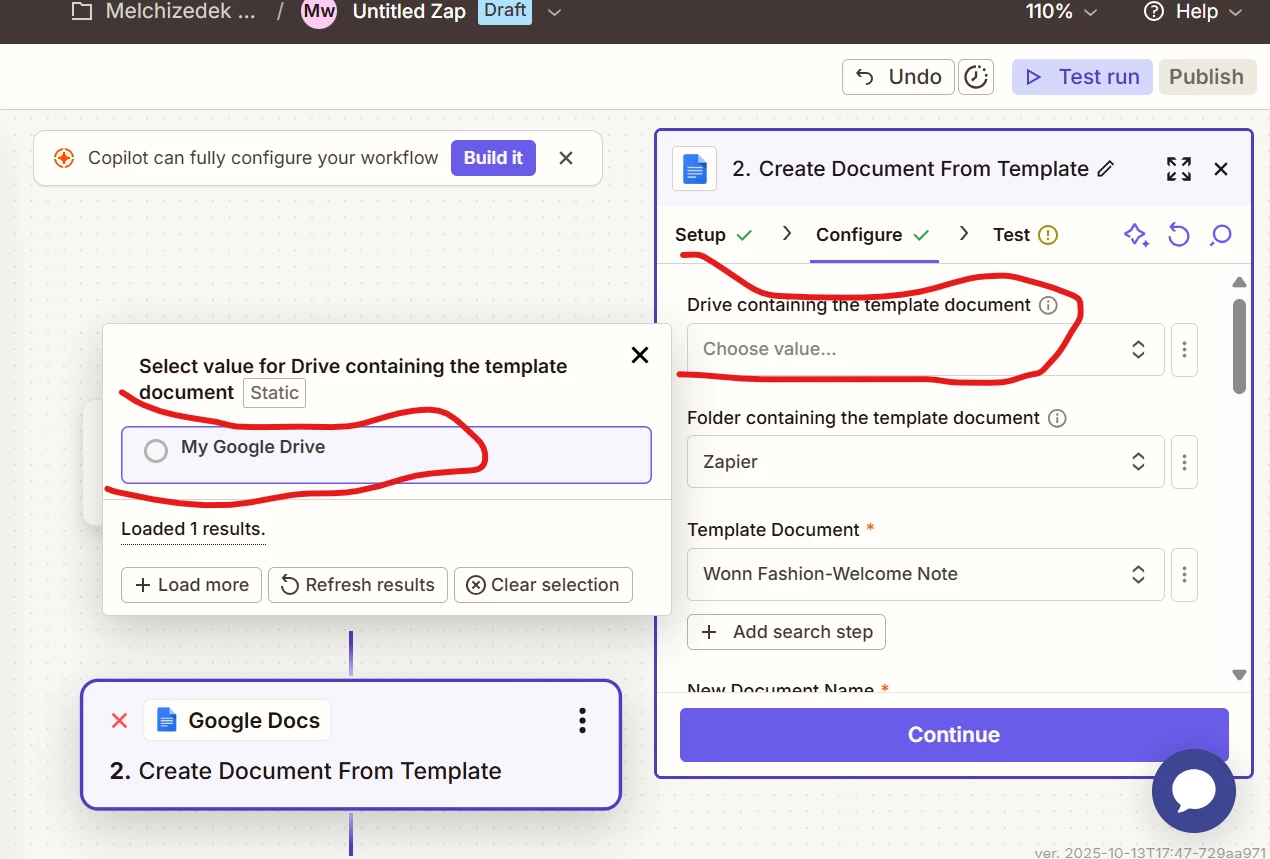The image size is (1270, 859).
Task: Click the search magnifier icon in panel
Action: [1220, 235]
